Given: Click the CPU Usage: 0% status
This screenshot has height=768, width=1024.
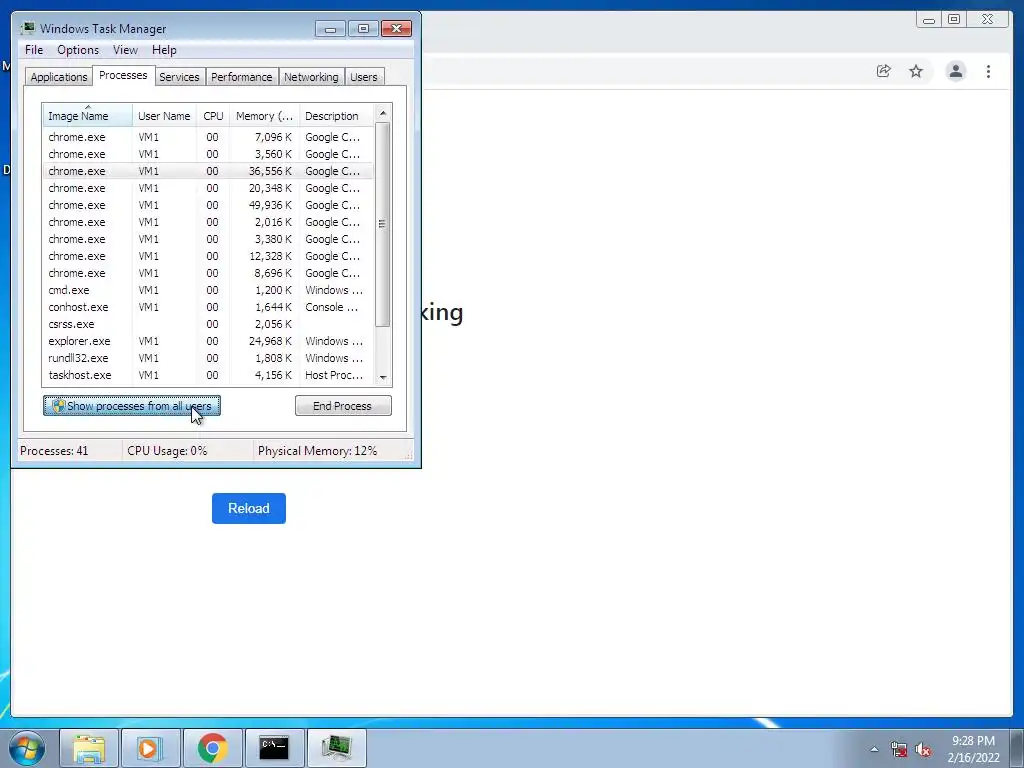Looking at the screenshot, I should point(167,451).
